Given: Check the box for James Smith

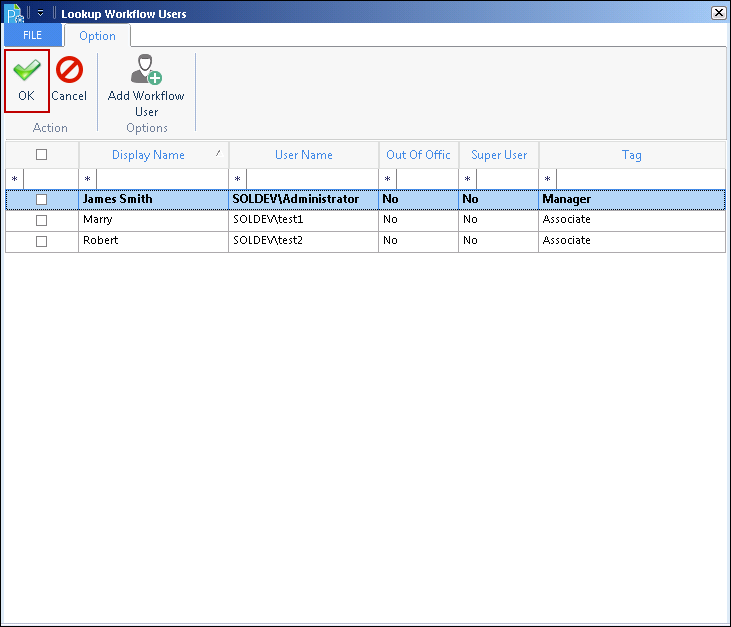Looking at the screenshot, I should [41, 200].
